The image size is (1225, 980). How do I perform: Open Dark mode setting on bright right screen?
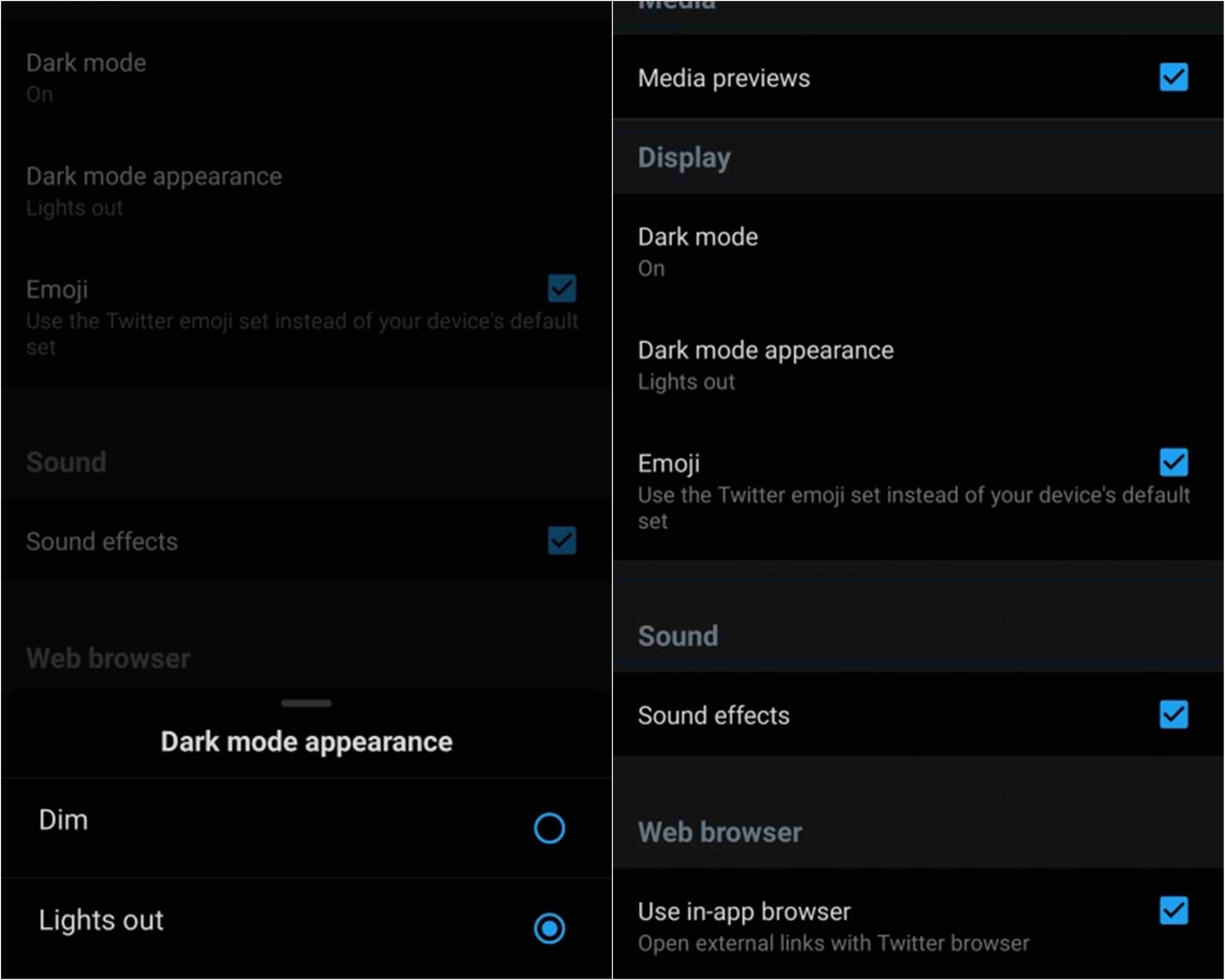coord(698,251)
